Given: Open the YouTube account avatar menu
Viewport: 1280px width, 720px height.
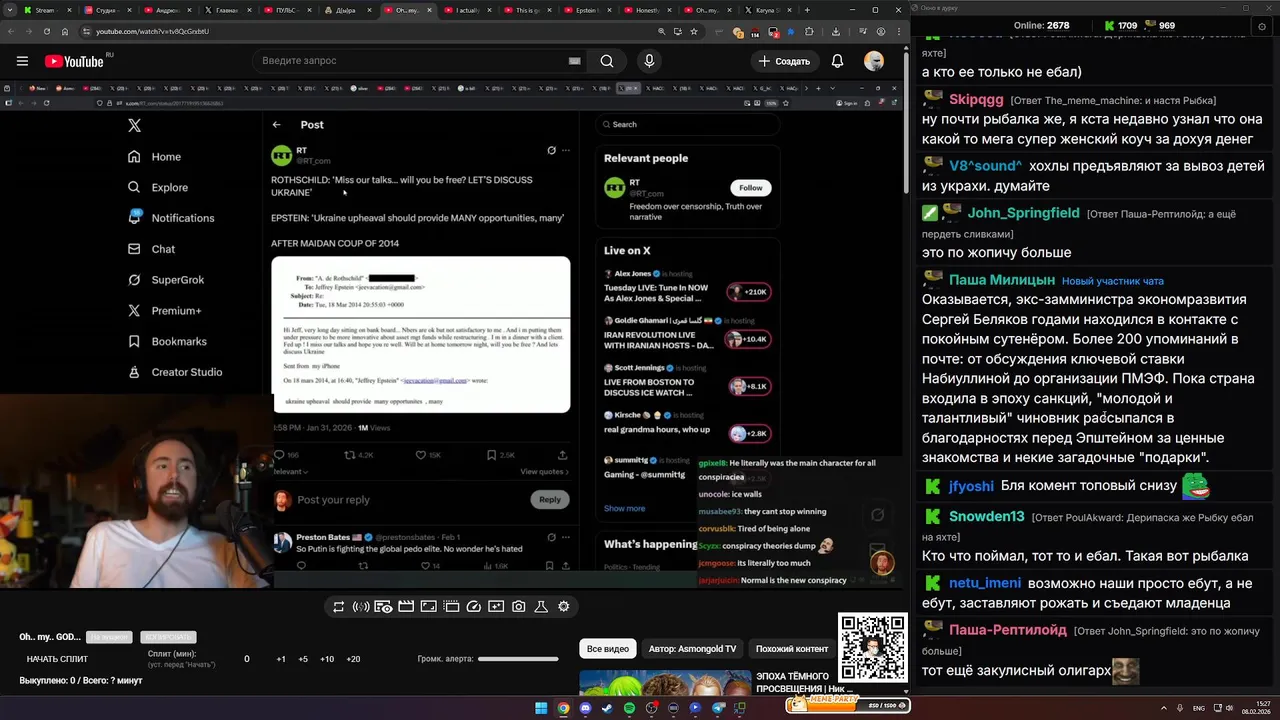Looking at the screenshot, I should (874, 61).
